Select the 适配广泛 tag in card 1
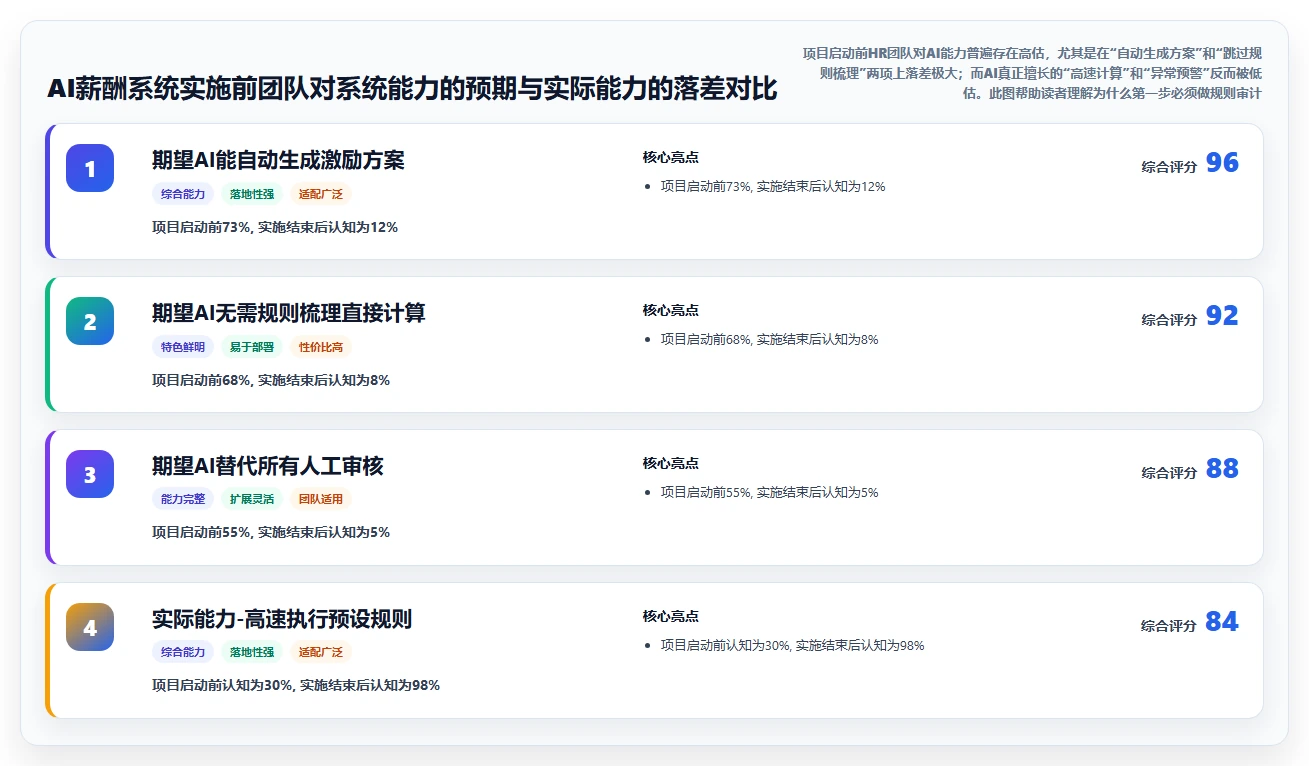The height and width of the screenshot is (766, 1309). [321, 194]
